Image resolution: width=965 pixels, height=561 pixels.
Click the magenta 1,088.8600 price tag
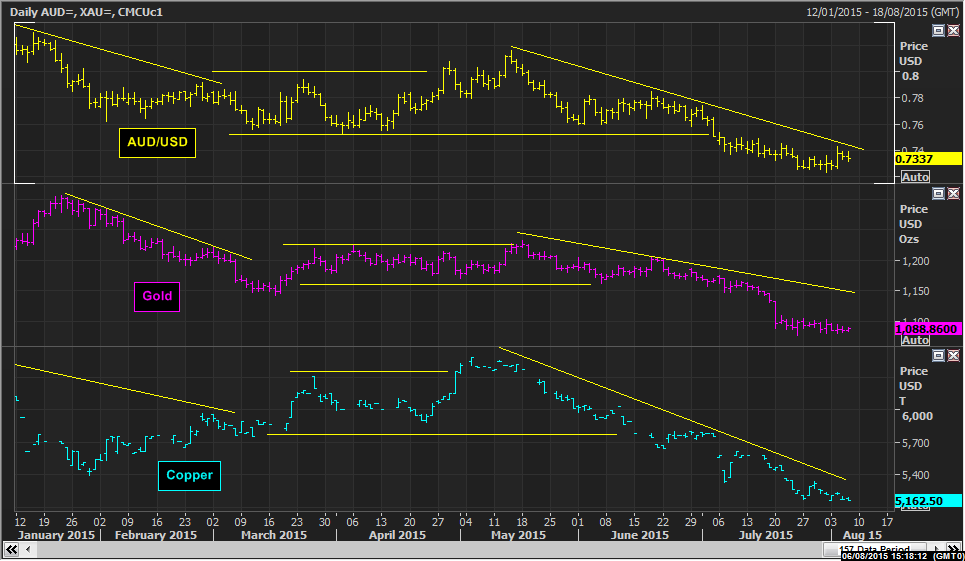point(928,328)
